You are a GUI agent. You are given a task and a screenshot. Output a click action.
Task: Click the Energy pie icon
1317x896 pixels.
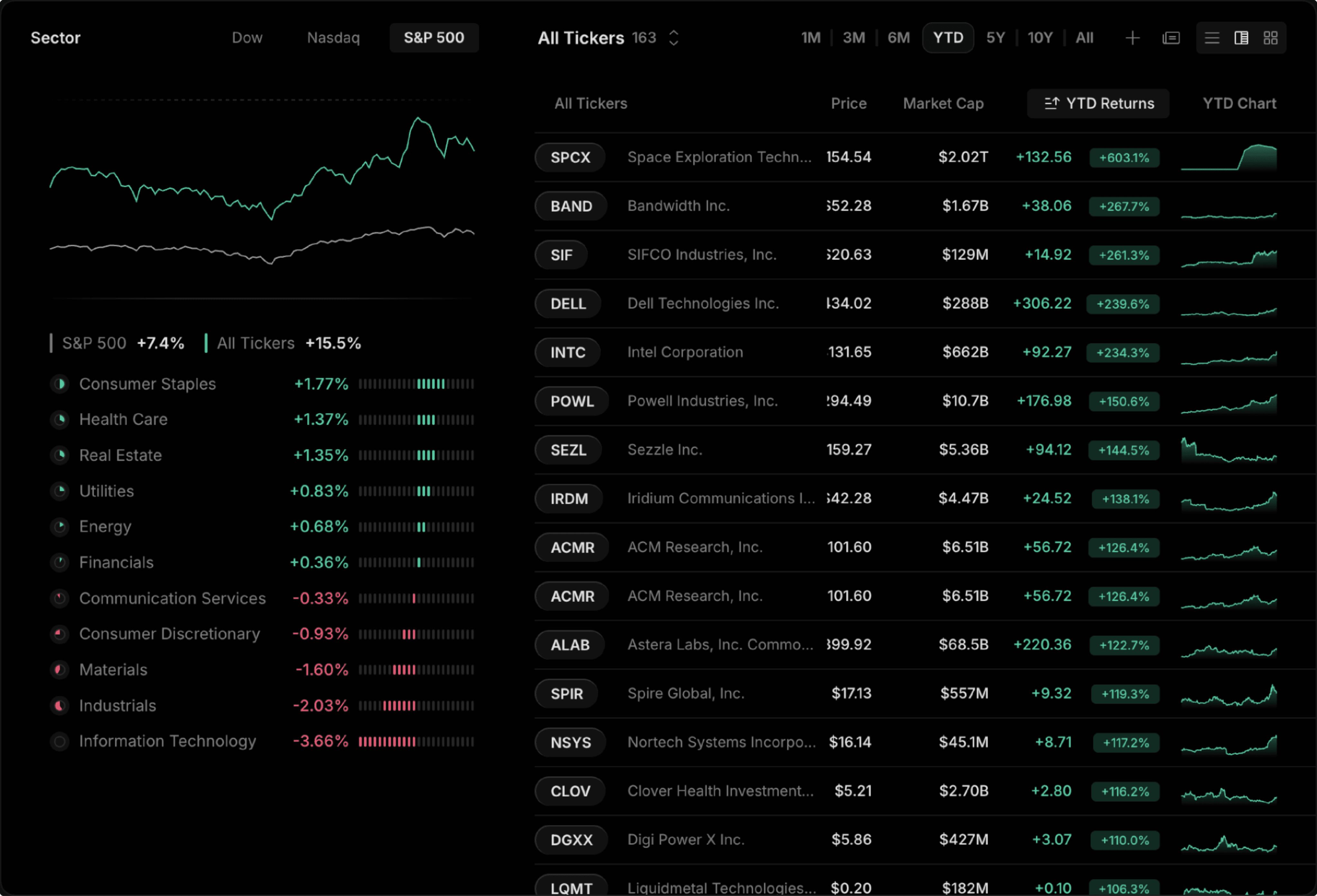(x=59, y=527)
